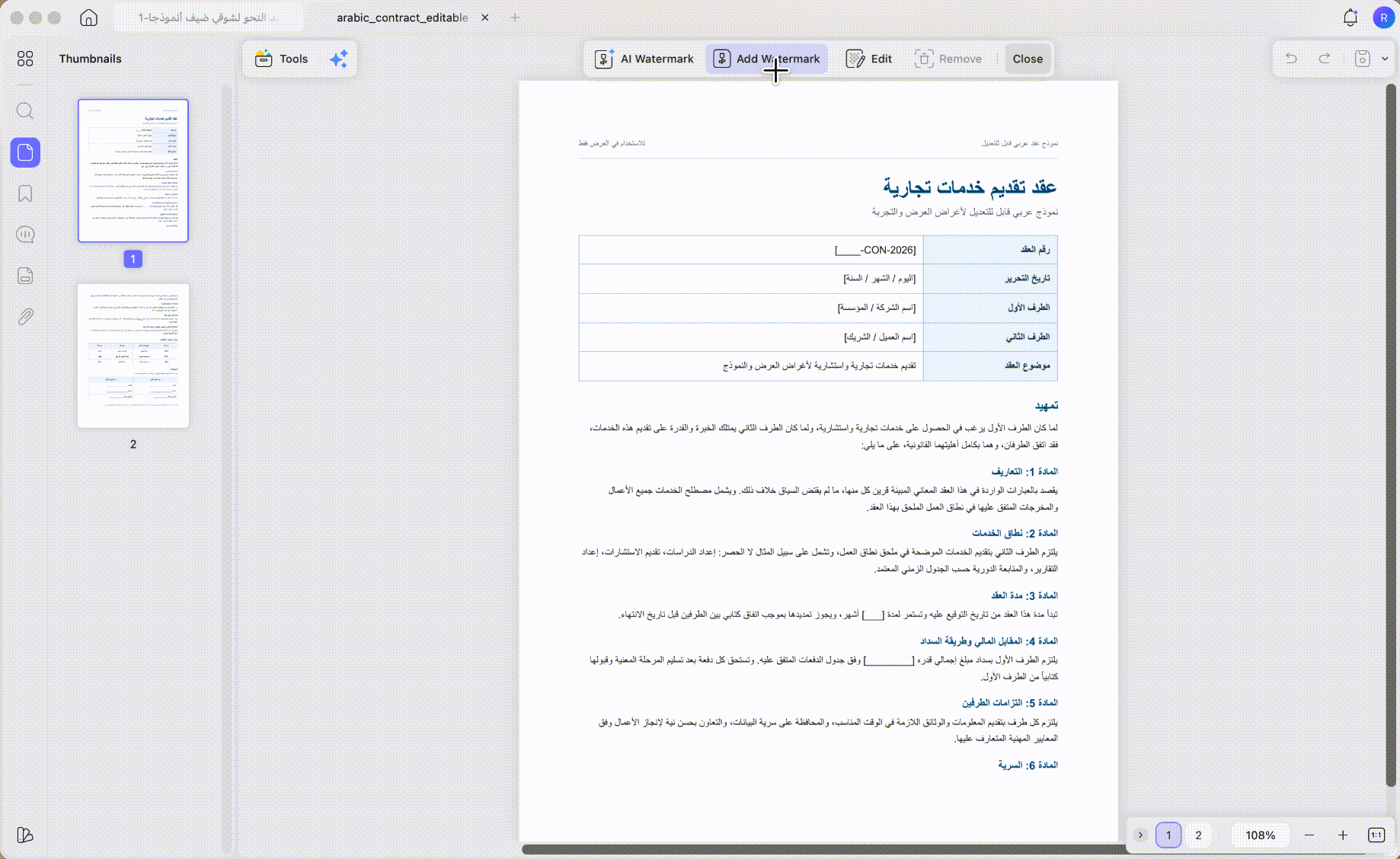Switch to the first Arabic document tab
This screenshot has height=859, width=1400.
coord(208,18)
